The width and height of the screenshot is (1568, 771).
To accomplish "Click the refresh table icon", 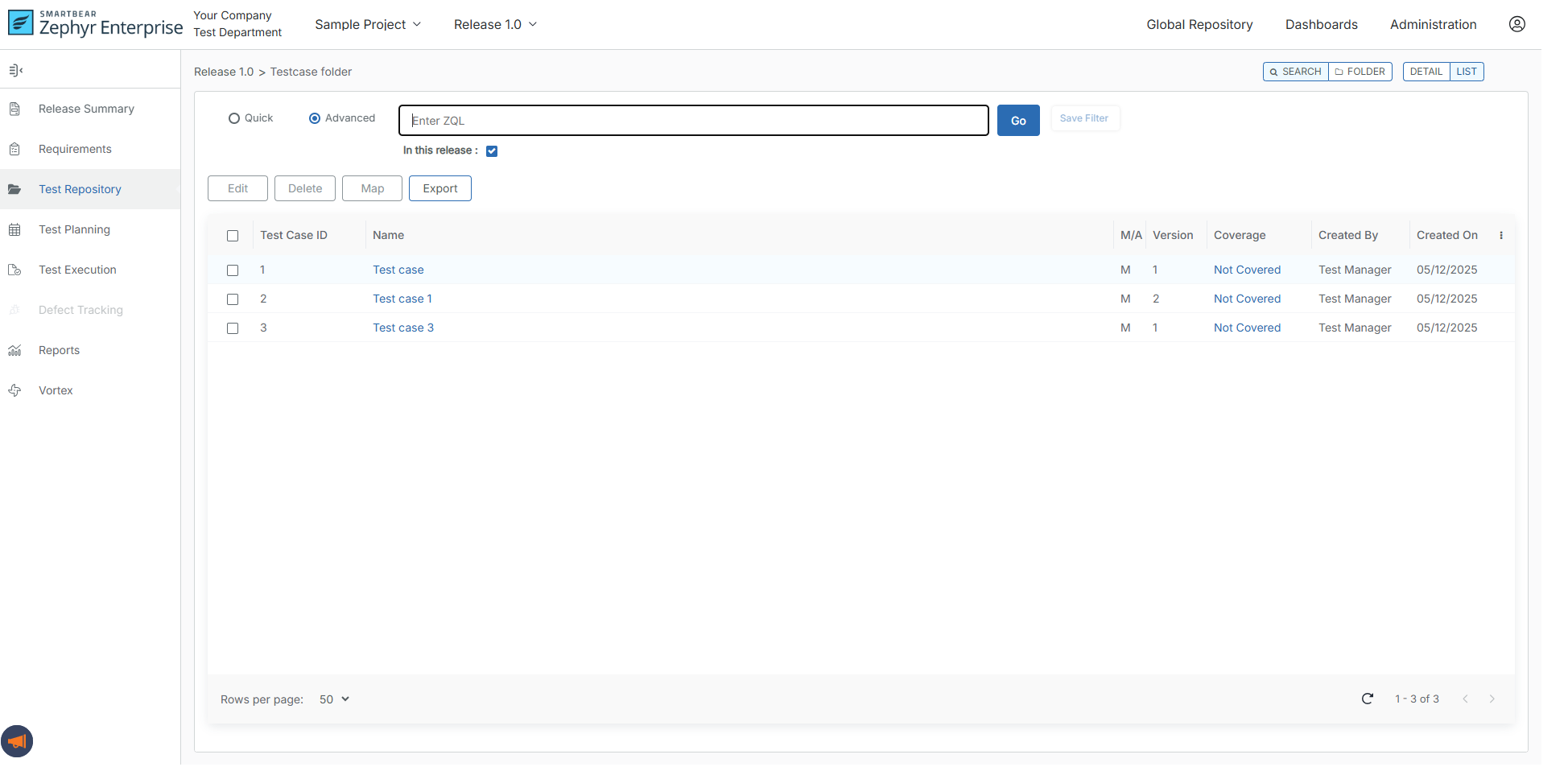I will [x=1367, y=699].
